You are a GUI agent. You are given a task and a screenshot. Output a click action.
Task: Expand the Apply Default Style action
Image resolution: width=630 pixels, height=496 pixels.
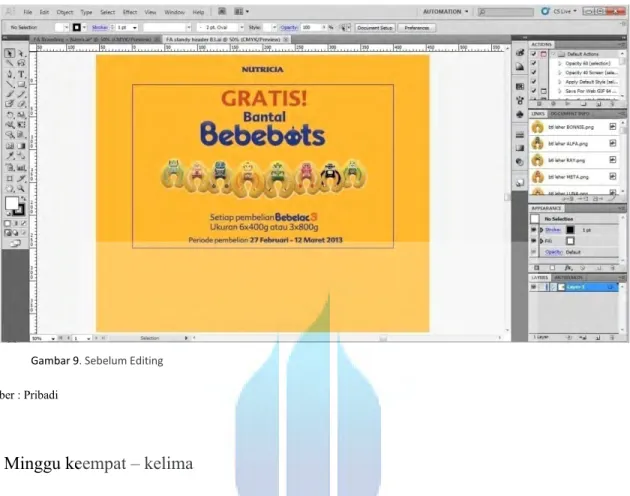560,82
